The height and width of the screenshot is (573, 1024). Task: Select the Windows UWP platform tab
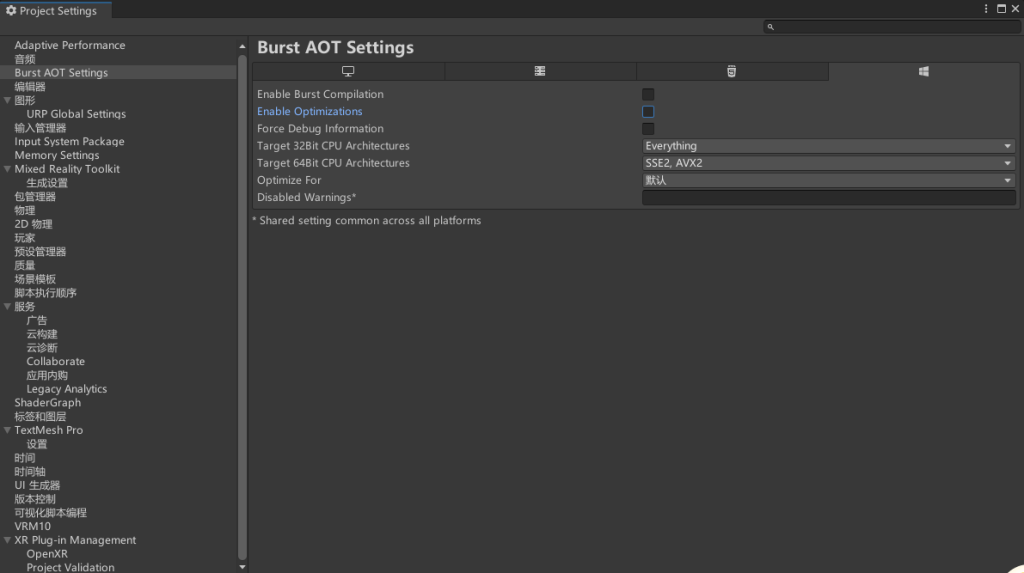click(923, 71)
